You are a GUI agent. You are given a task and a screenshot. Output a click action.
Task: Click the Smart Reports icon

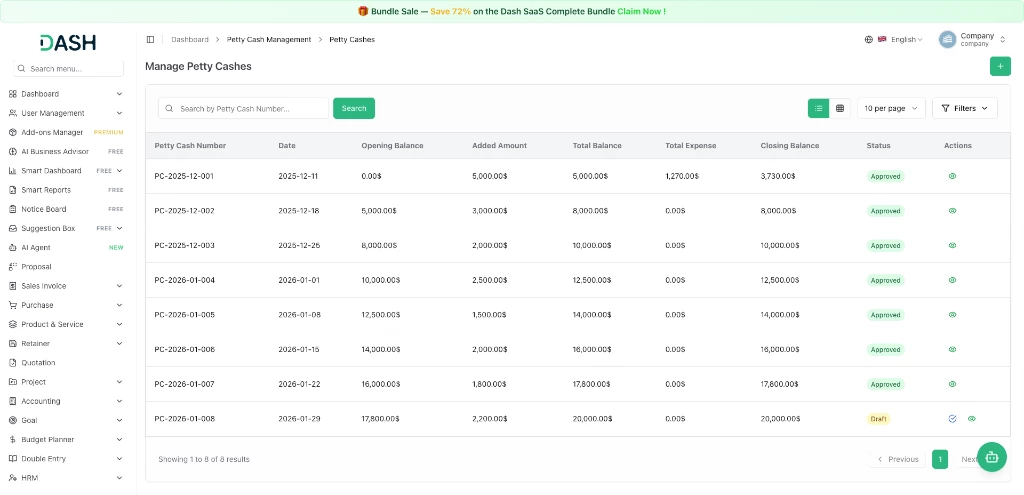click(x=12, y=190)
